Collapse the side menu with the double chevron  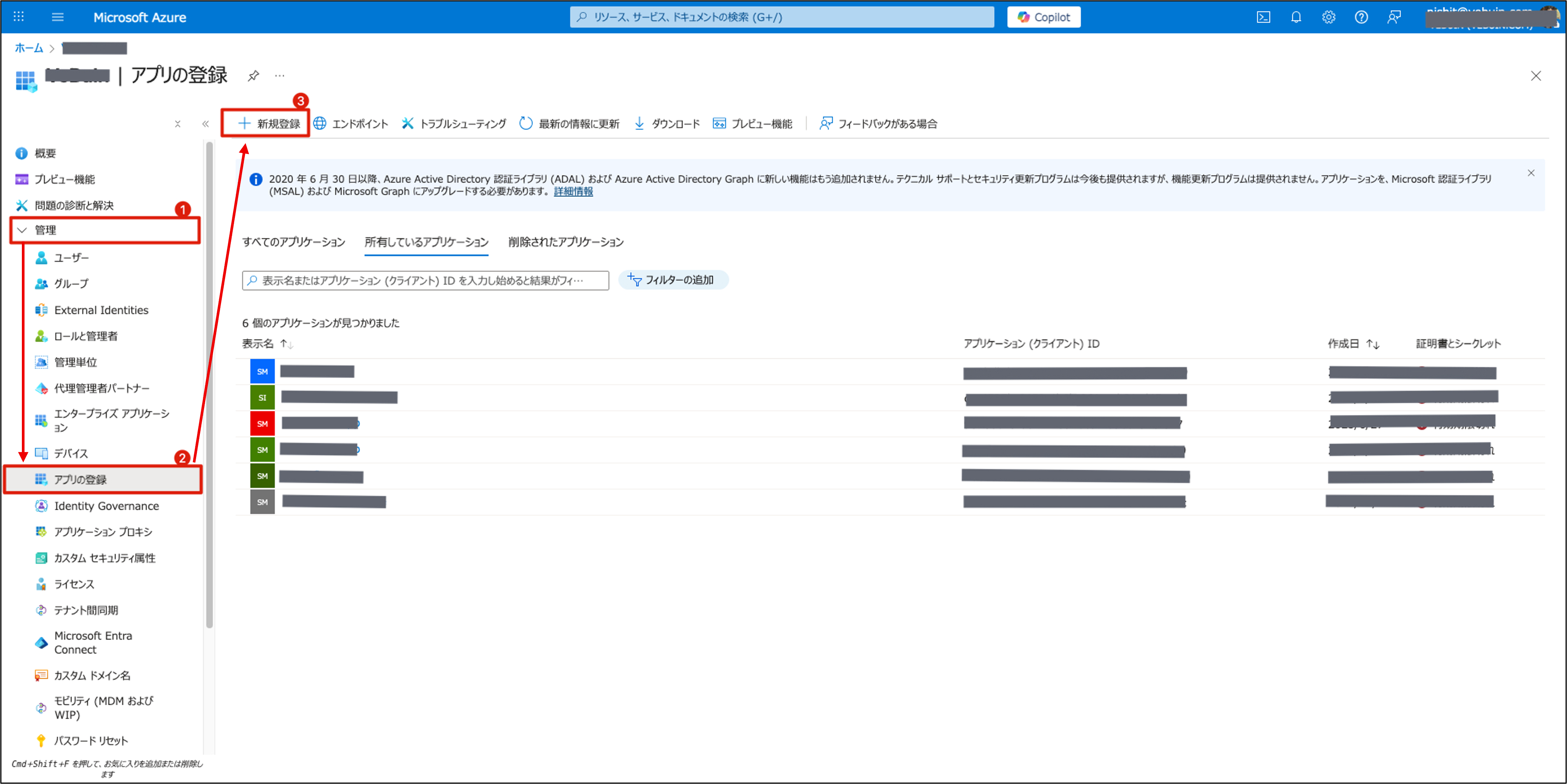[206, 124]
